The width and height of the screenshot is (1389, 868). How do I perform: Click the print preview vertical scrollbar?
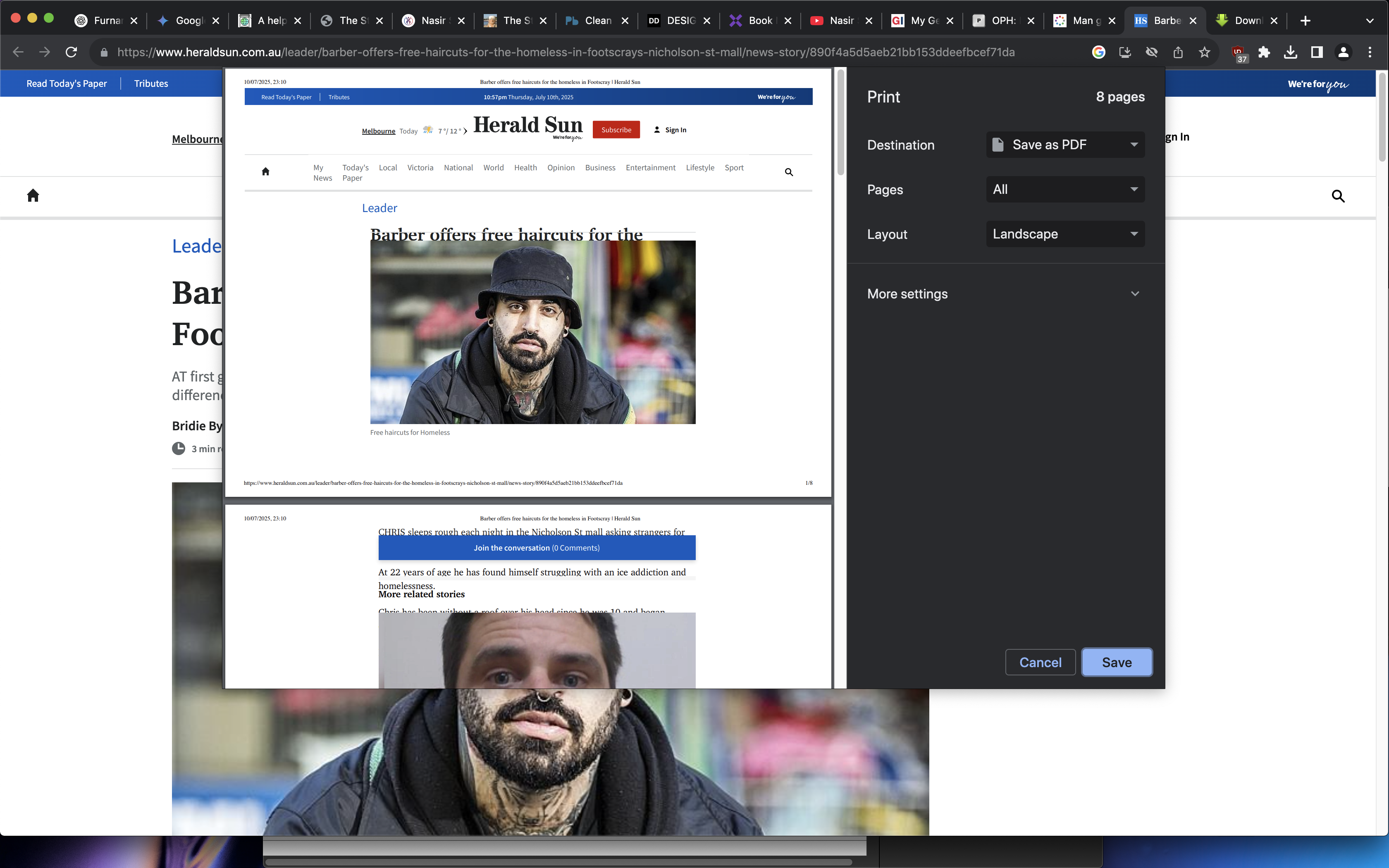(840, 122)
